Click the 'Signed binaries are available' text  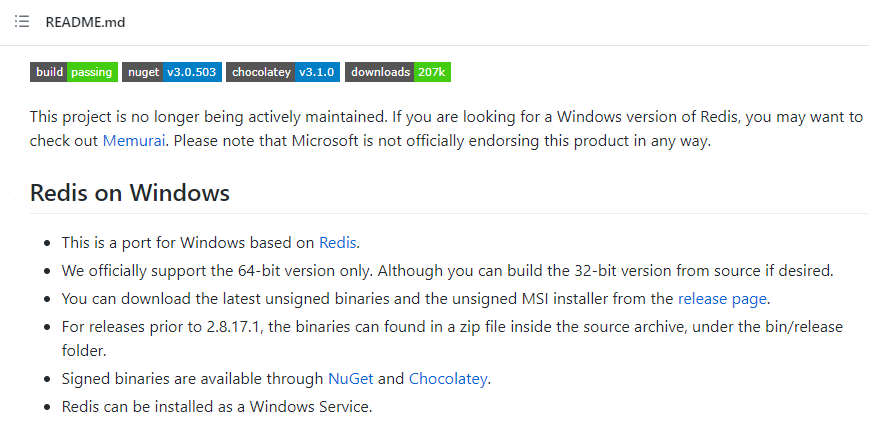pyautogui.click(x=190, y=379)
